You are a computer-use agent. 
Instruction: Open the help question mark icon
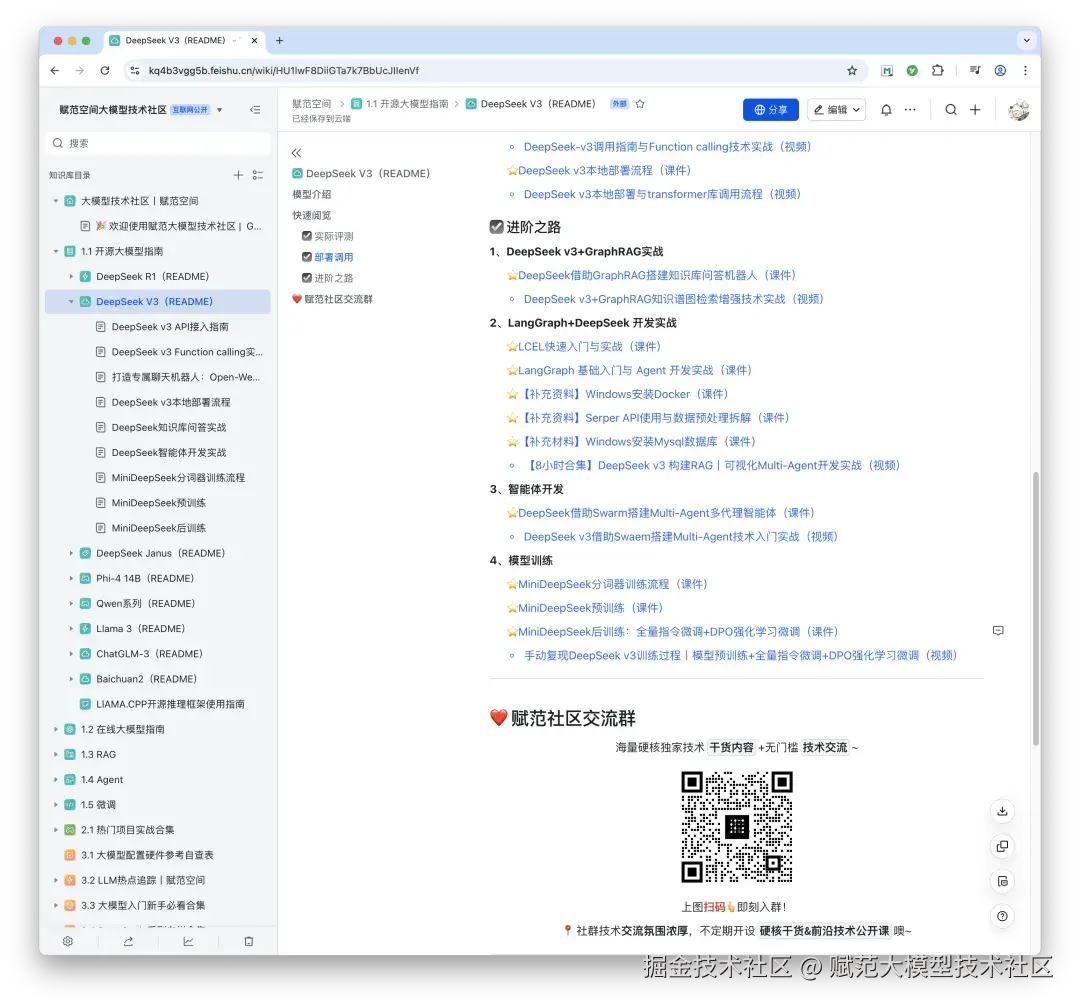[x=1002, y=916]
